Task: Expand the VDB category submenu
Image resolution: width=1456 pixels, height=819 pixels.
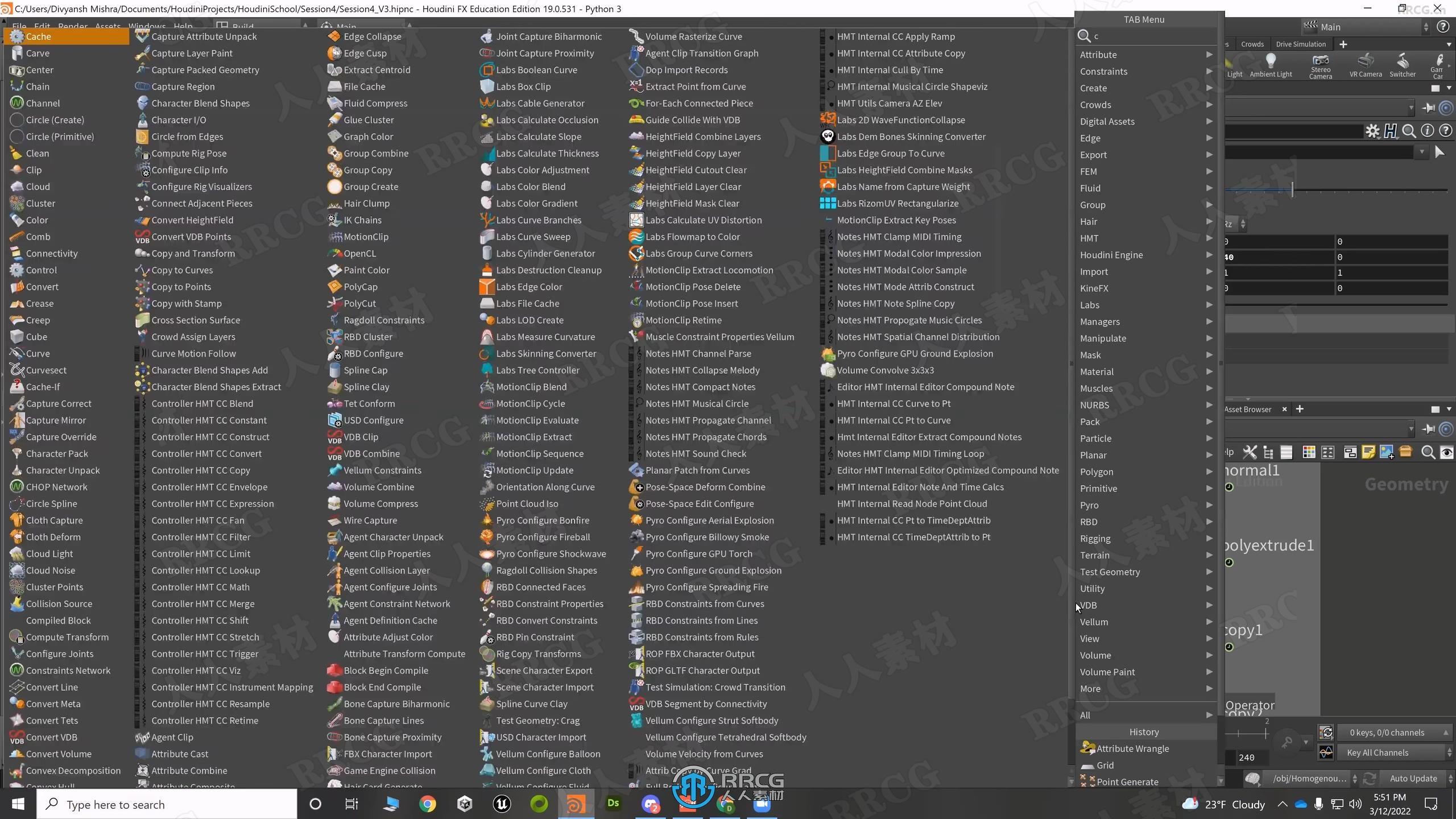Action: (1145, 605)
